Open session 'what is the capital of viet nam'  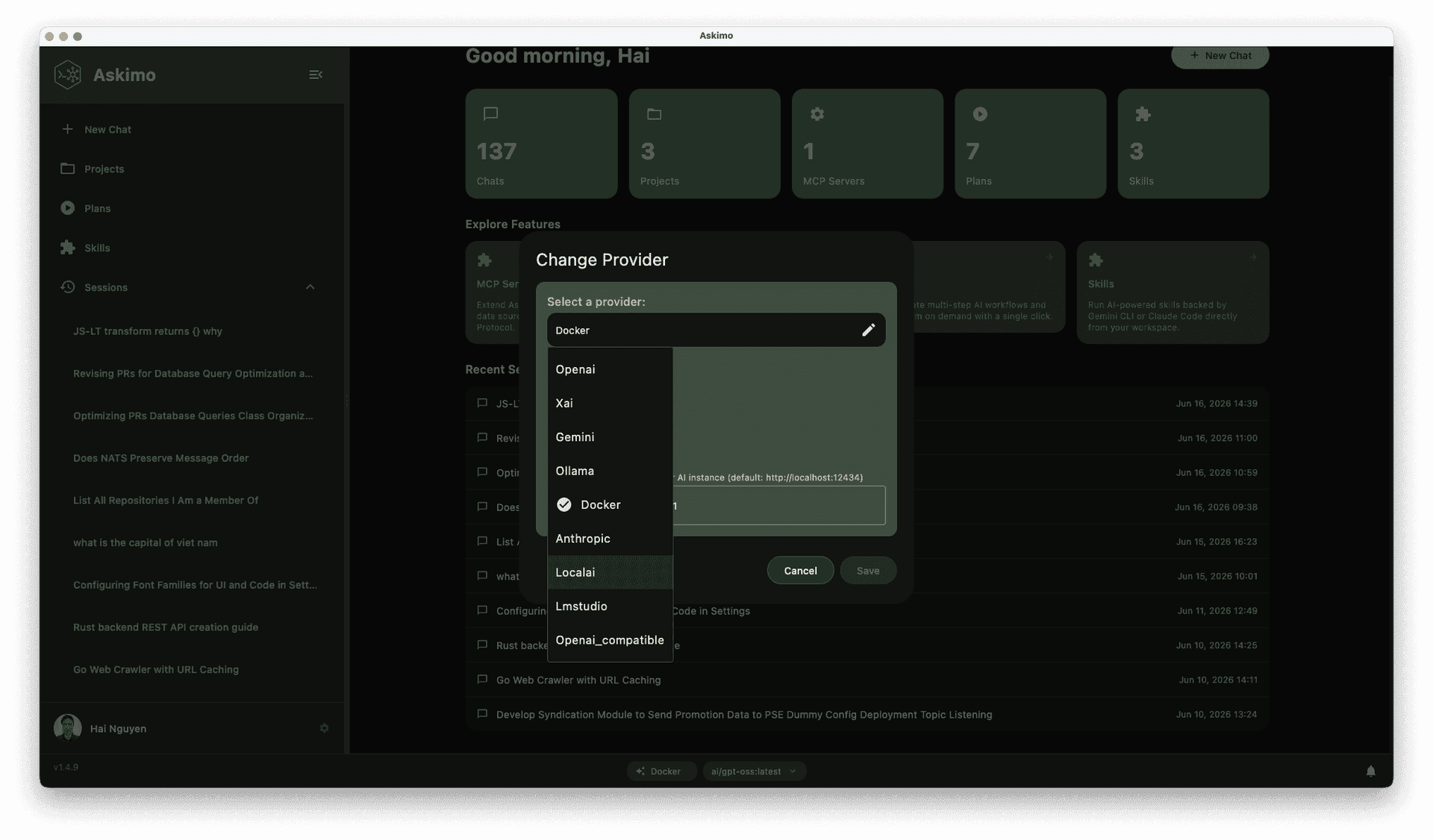145,542
